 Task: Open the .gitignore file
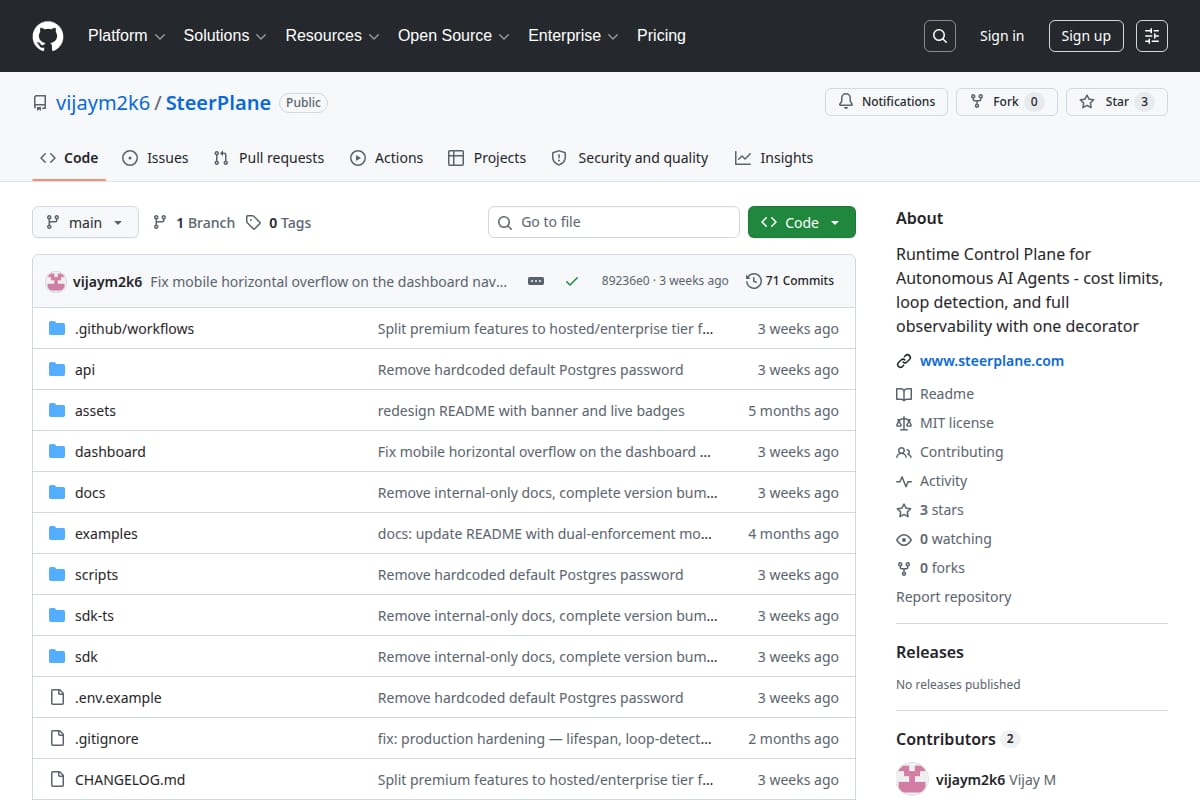tap(107, 739)
